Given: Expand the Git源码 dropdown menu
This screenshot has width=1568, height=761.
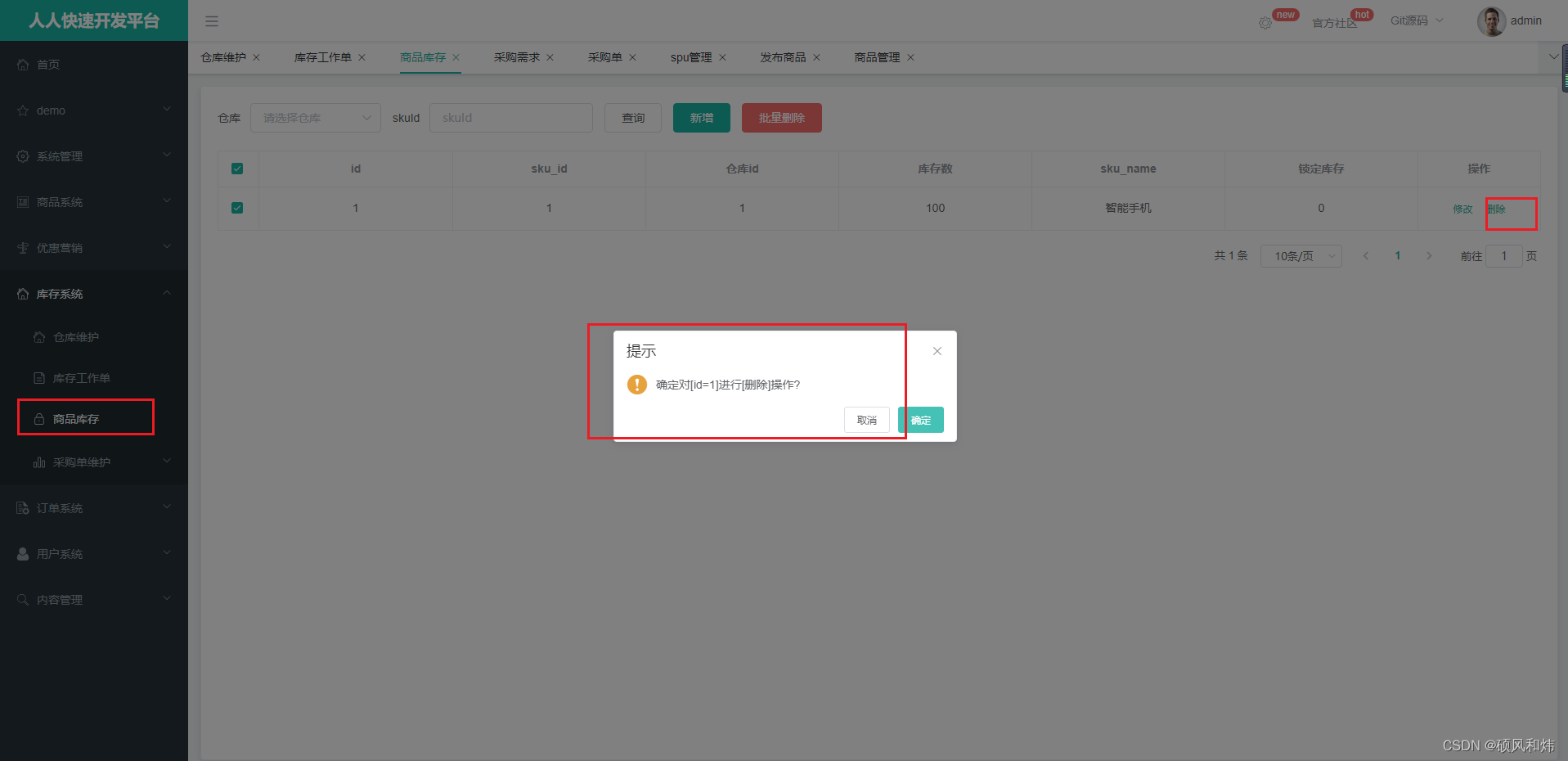Looking at the screenshot, I should (1416, 20).
